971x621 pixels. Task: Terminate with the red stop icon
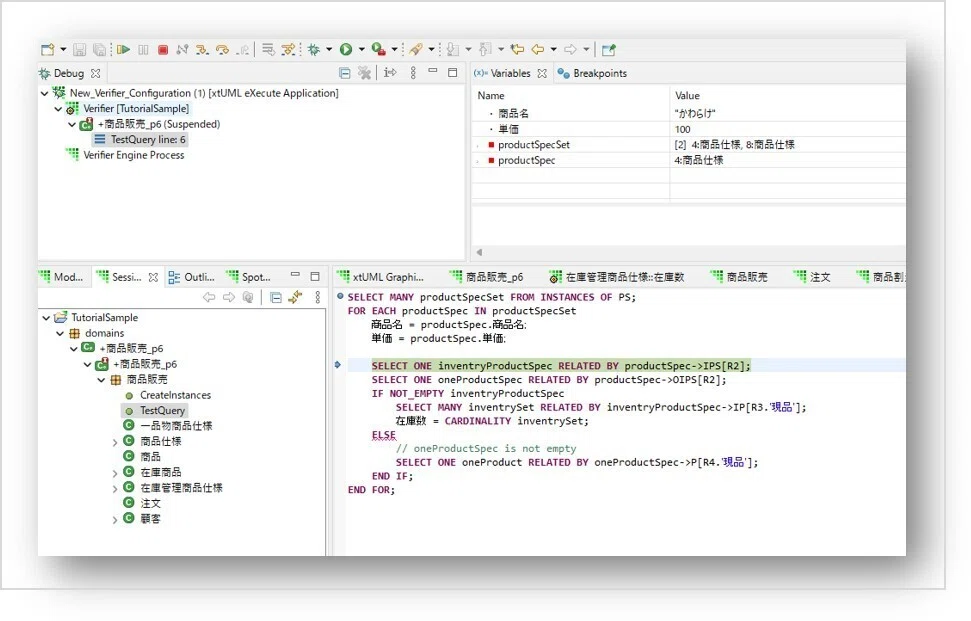click(163, 50)
